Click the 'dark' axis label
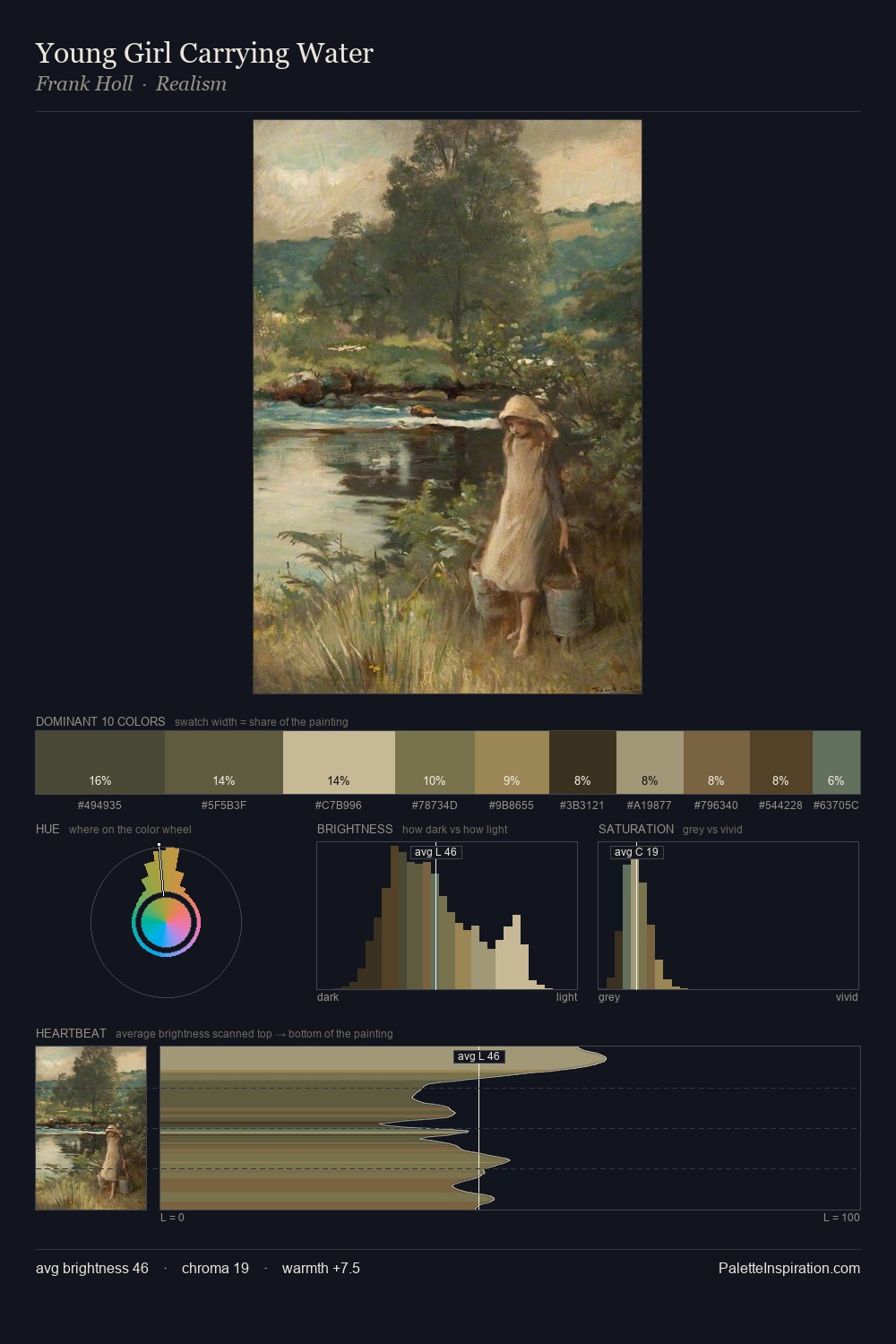The height and width of the screenshot is (1344, 896). coord(328,997)
